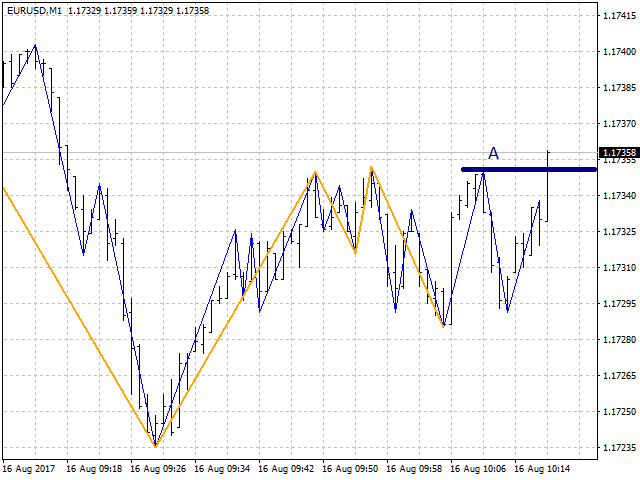Click the 16 Aug 10:06 time label
Viewport: 640px width, 480px height.
tap(478, 469)
